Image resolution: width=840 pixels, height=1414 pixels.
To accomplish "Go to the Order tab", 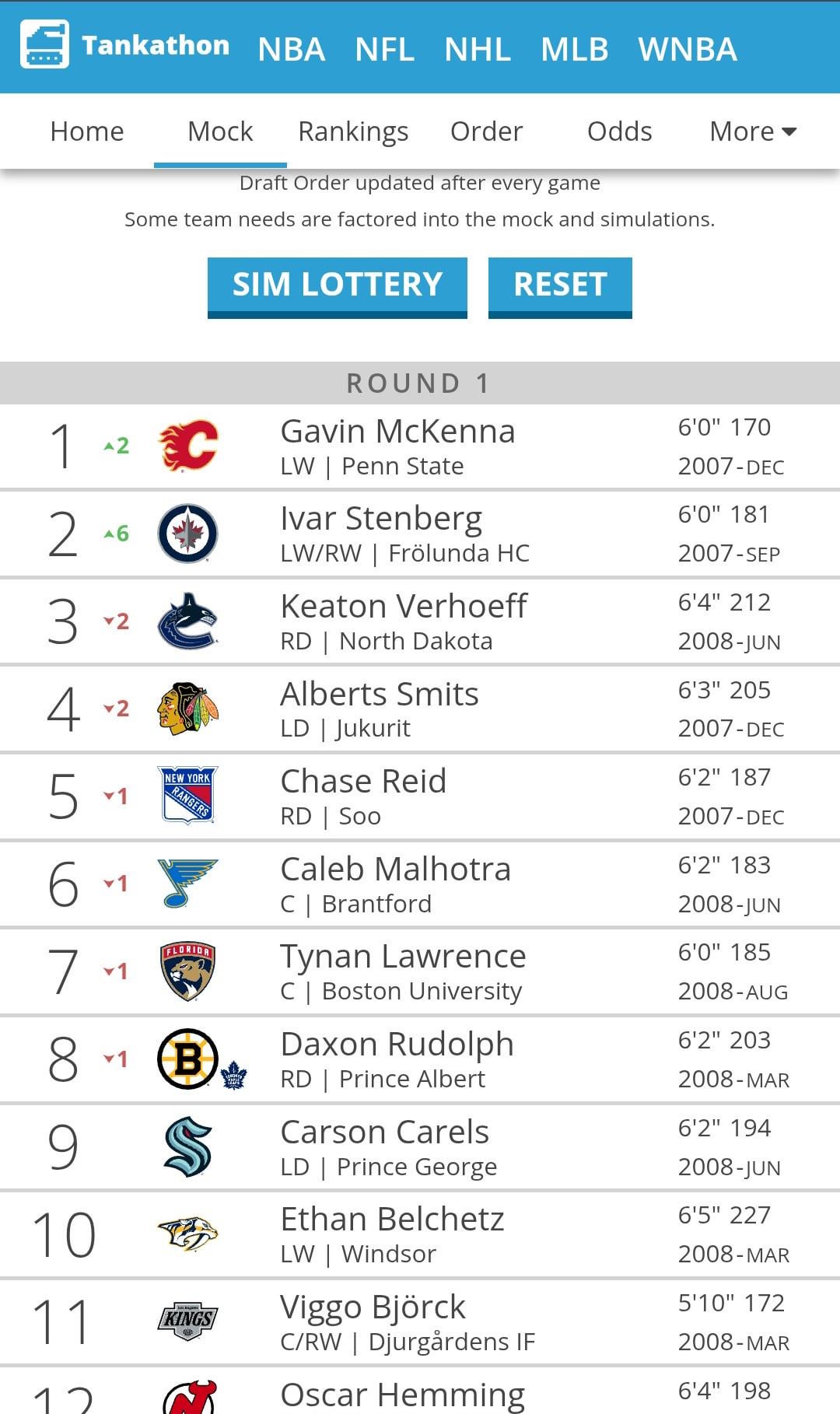I will [x=486, y=131].
